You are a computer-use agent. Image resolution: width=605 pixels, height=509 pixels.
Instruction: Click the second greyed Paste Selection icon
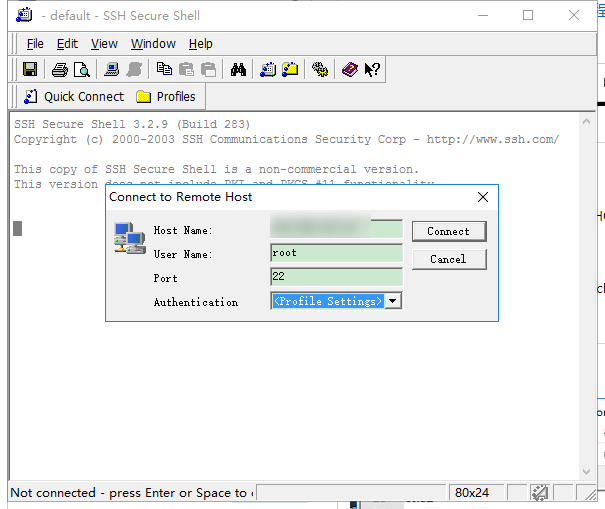pyautogui.click(x=209, y=69)
